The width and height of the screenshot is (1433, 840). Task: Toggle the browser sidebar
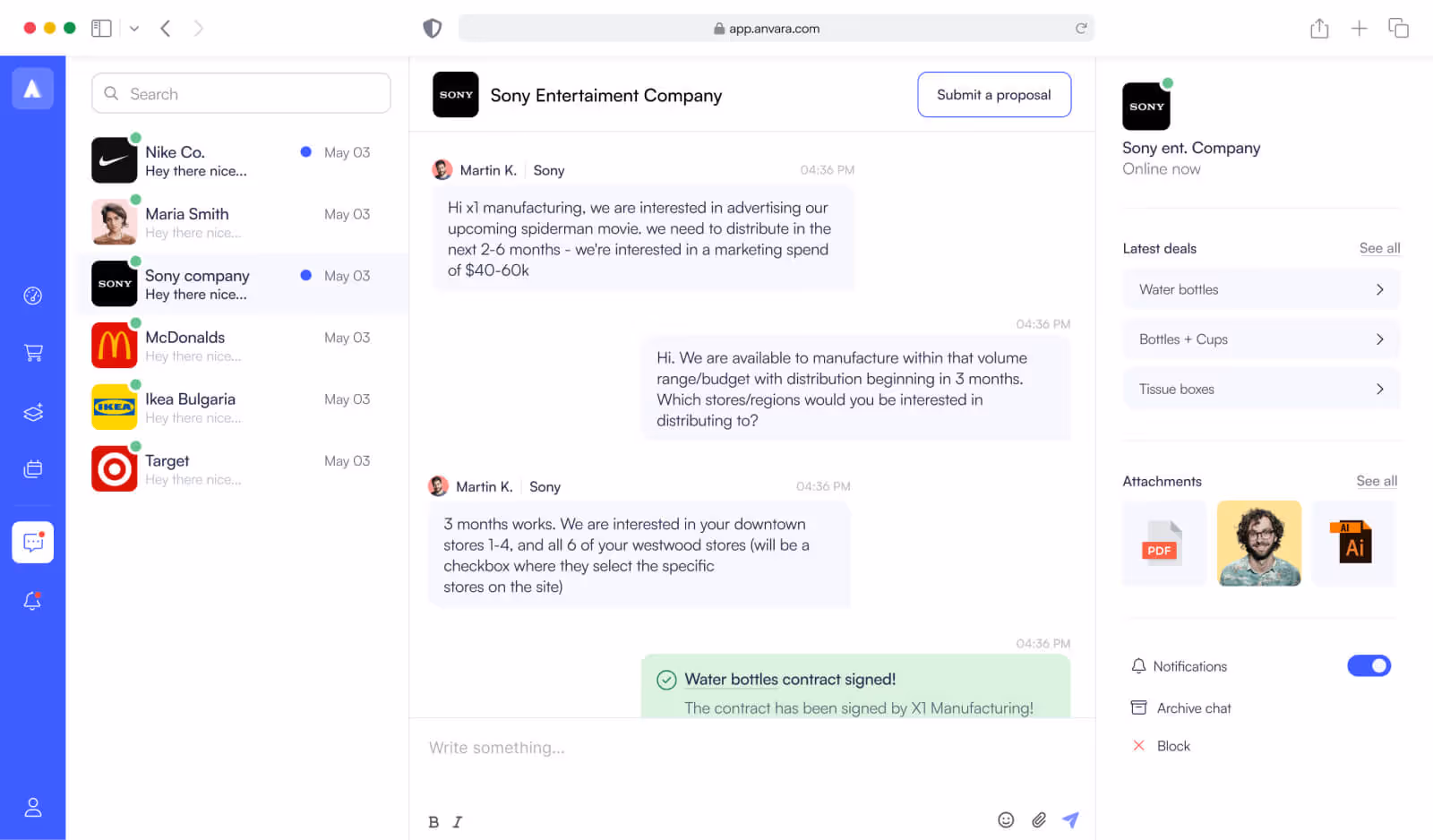click(101, 28)
